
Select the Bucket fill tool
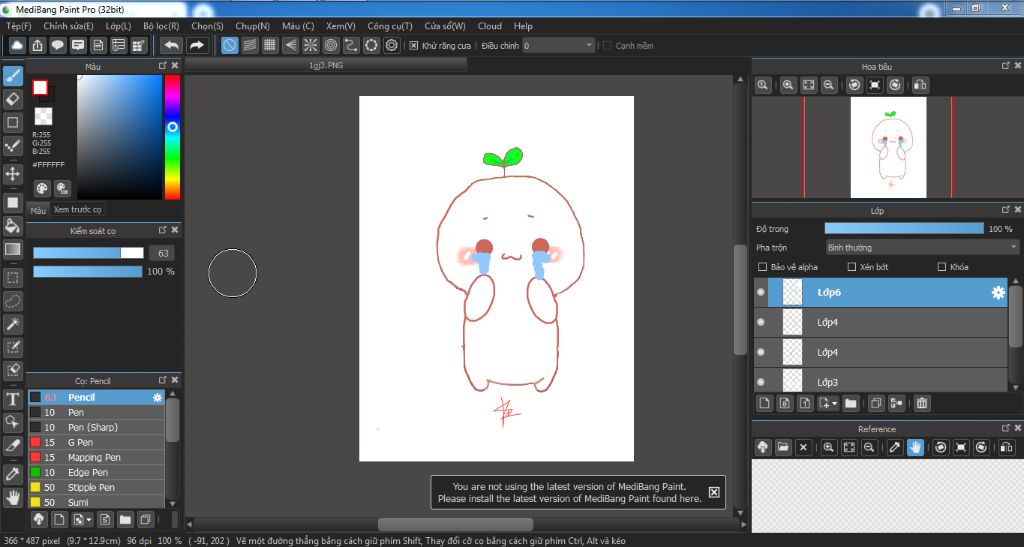coord(12,226)
